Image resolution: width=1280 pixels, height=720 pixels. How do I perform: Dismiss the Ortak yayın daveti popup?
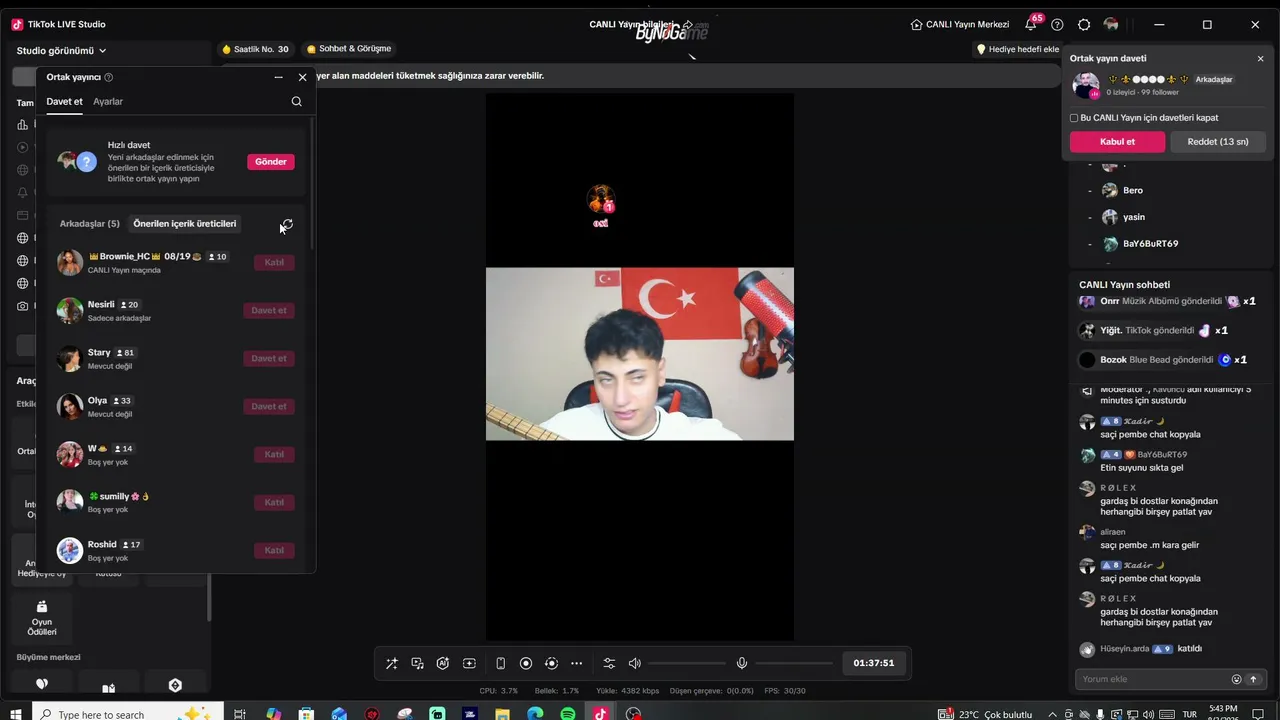1260,59
